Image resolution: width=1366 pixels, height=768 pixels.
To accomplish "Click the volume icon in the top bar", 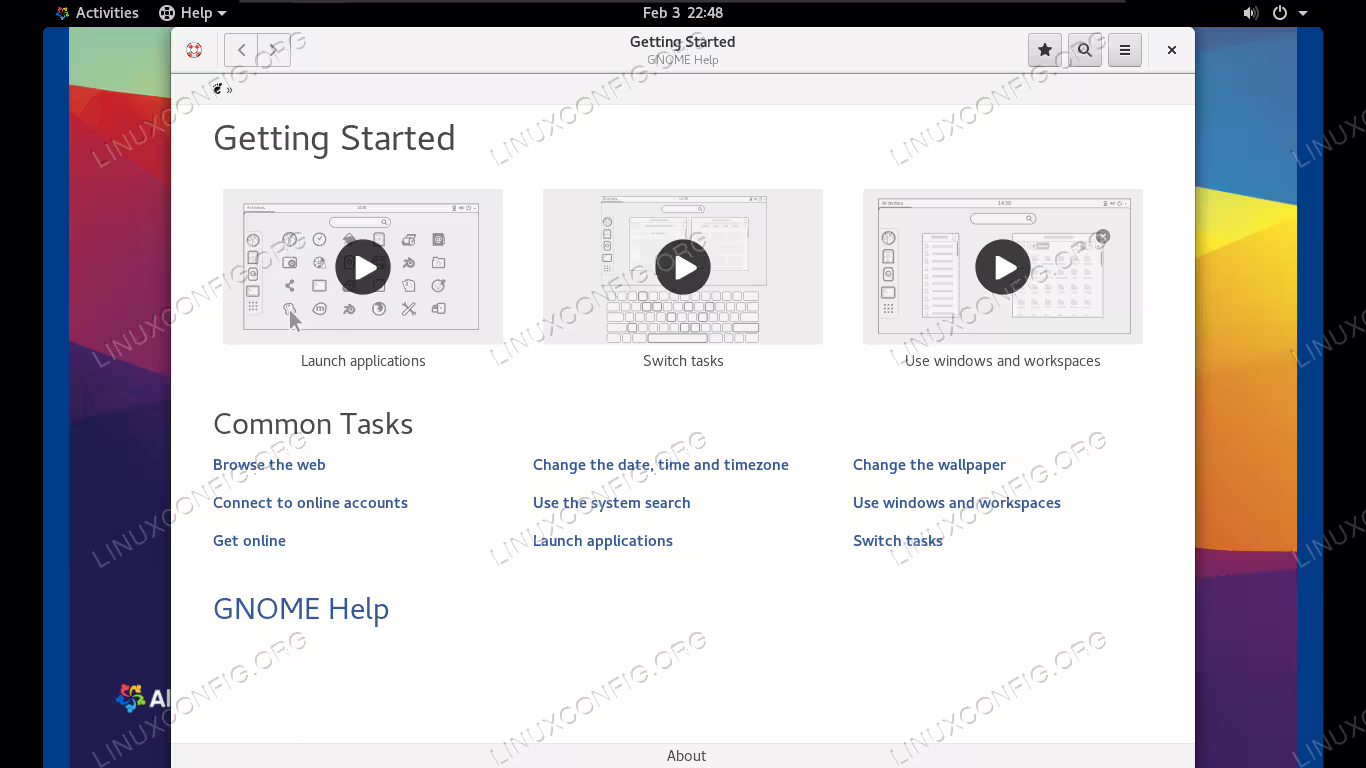I will coord(1251,13).
